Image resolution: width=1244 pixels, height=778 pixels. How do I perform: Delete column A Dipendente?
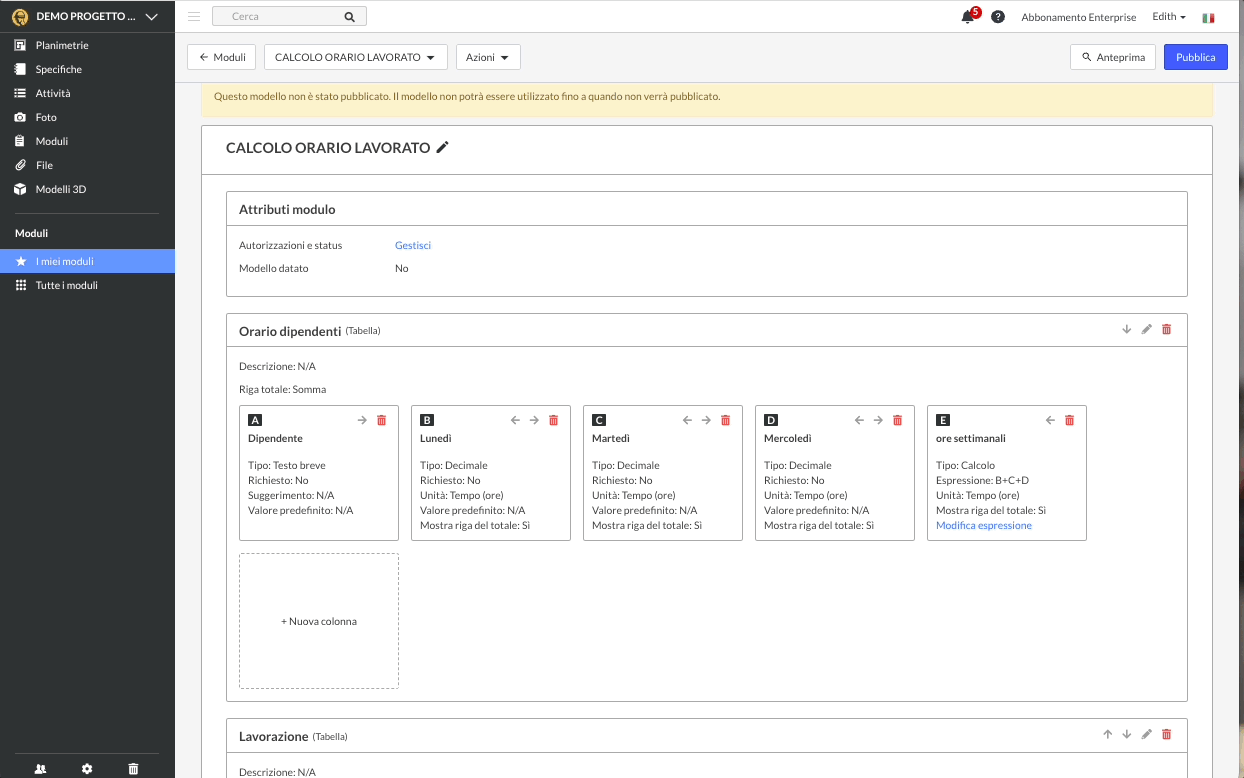coord(381,420)
